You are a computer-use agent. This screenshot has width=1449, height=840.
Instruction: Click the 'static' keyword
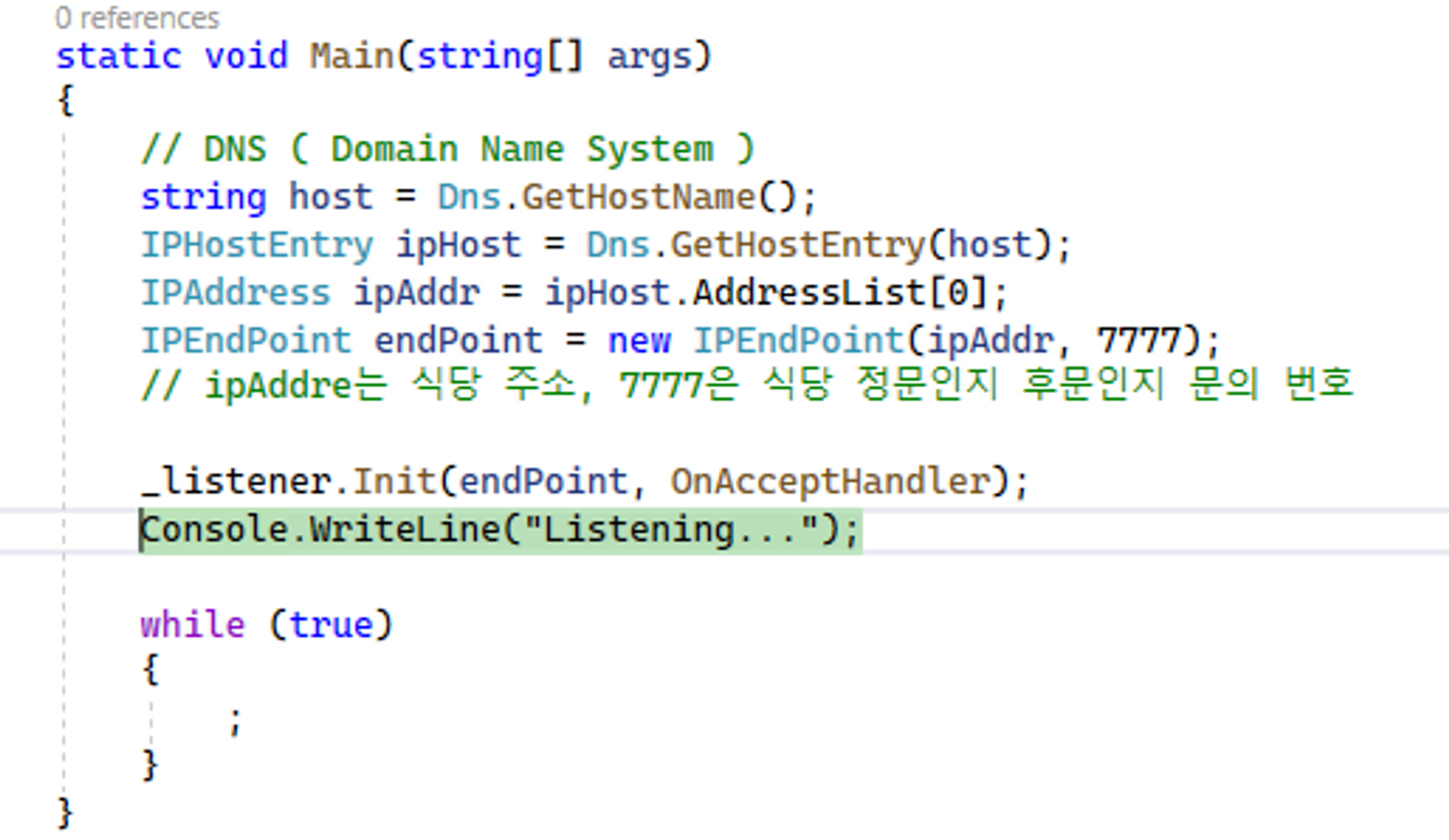(119, 56)
